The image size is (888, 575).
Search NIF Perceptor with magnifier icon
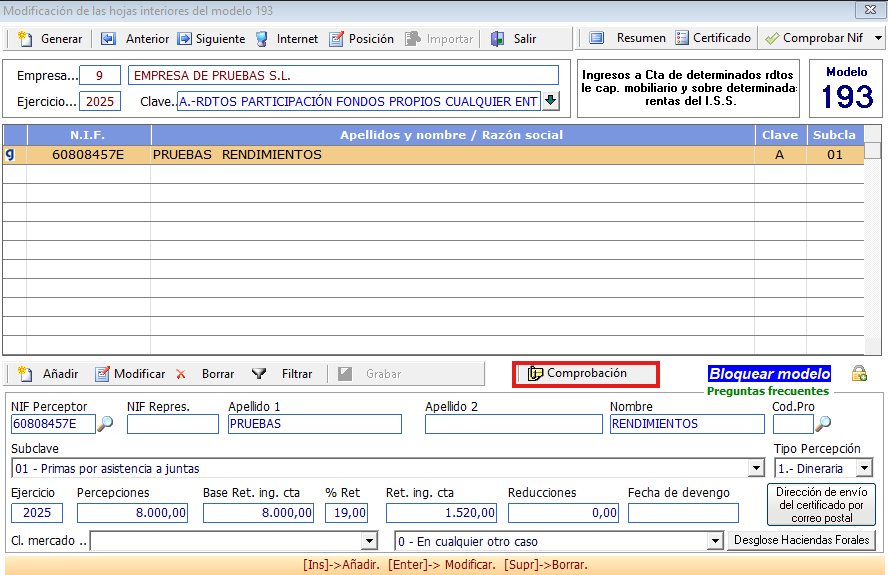point(105,424)
